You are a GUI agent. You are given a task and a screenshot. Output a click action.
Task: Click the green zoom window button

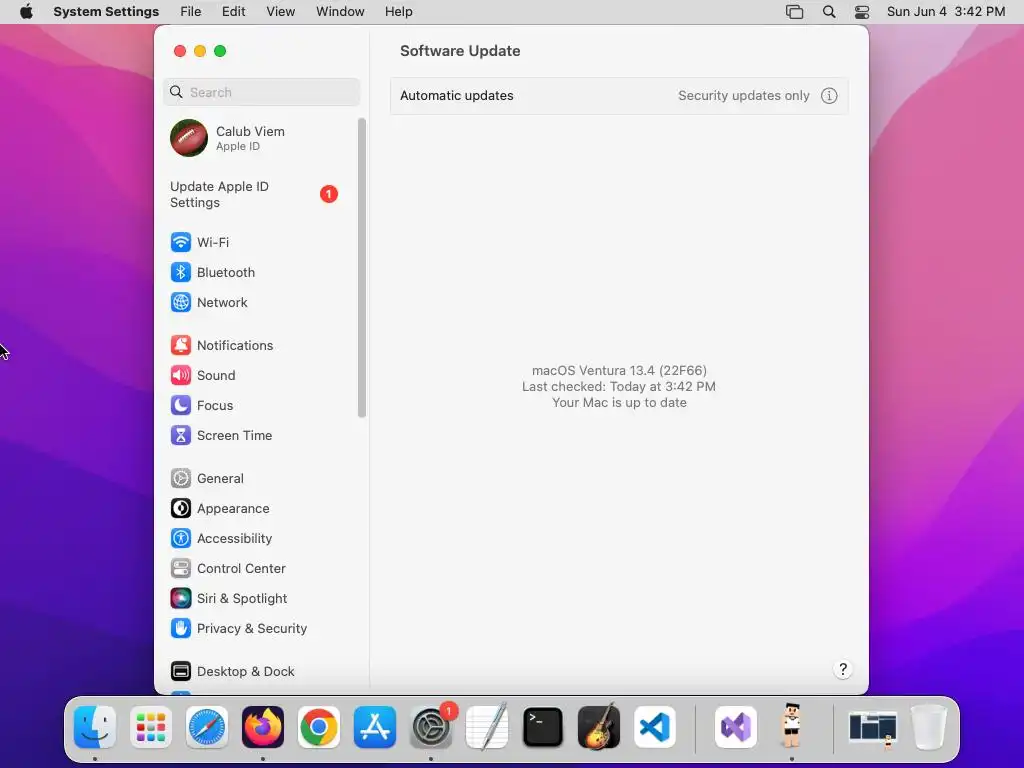[x=221, y=51]
